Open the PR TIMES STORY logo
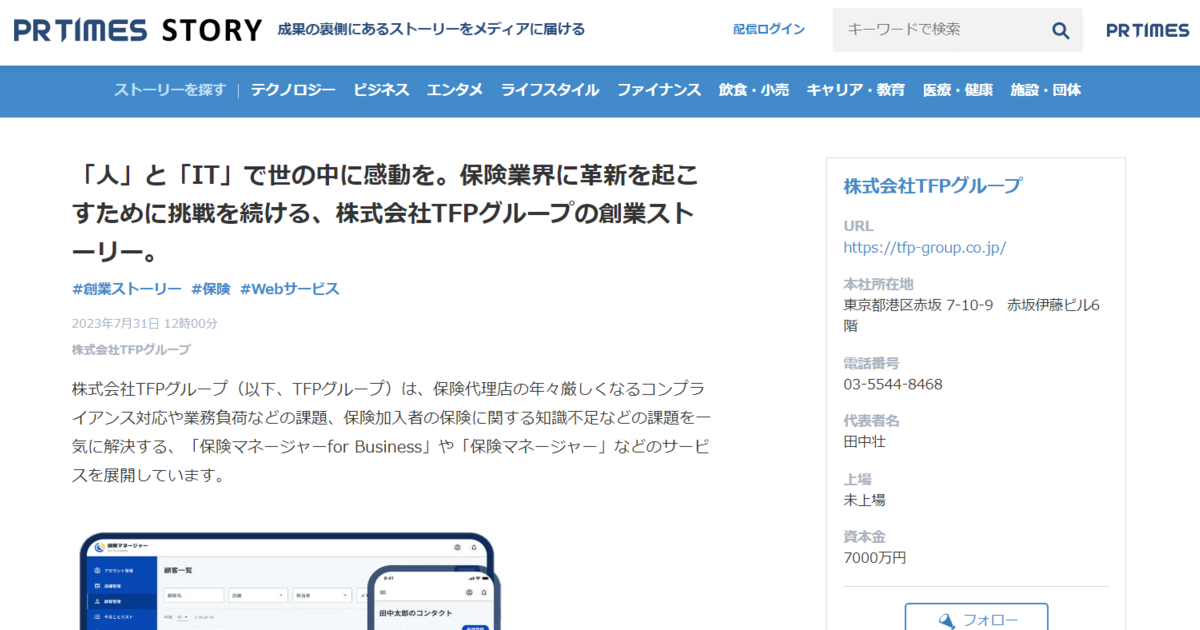 138,30
